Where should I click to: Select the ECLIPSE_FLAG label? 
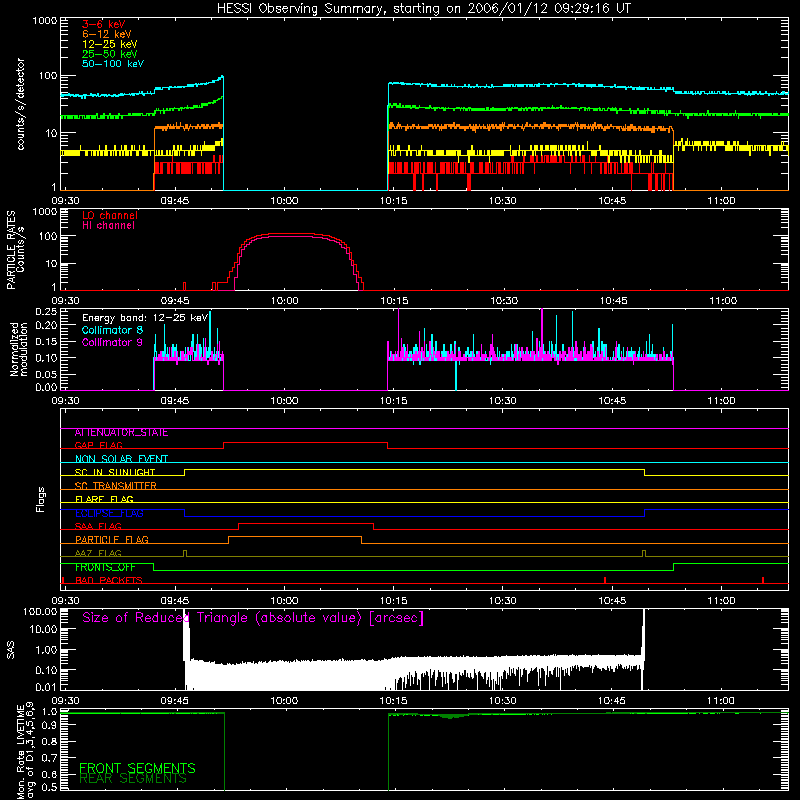coord(109,513)
